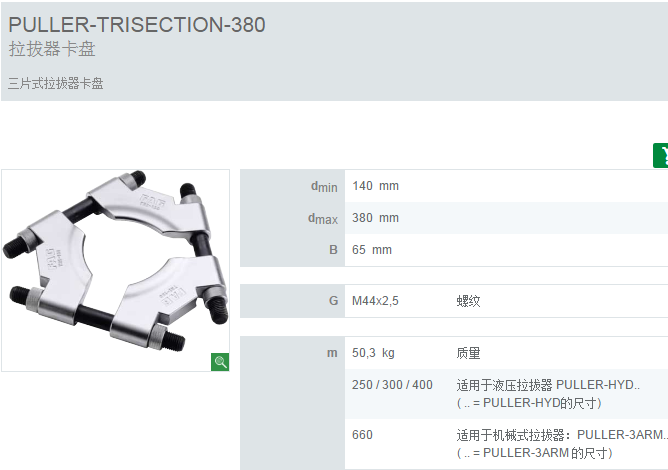
Task: Click the 质量 description text
Action: [x=468, y=353]
